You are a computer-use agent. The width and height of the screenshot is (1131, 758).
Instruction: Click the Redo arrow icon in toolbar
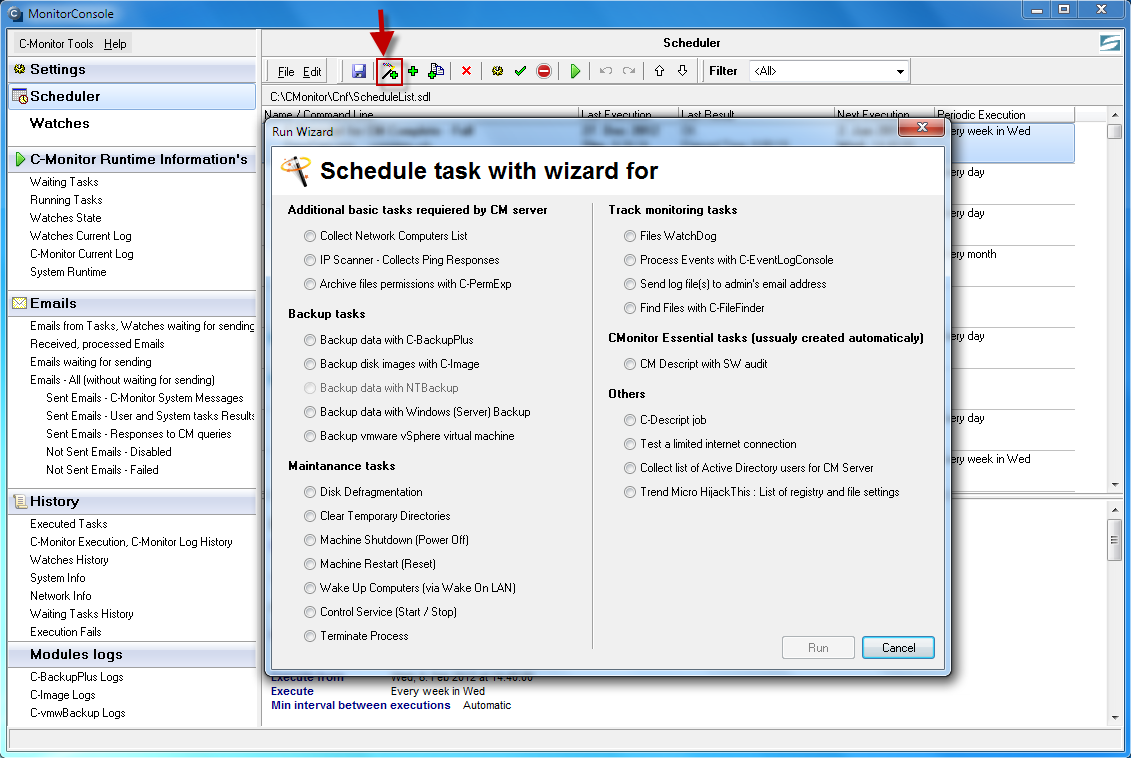(629, 71)
